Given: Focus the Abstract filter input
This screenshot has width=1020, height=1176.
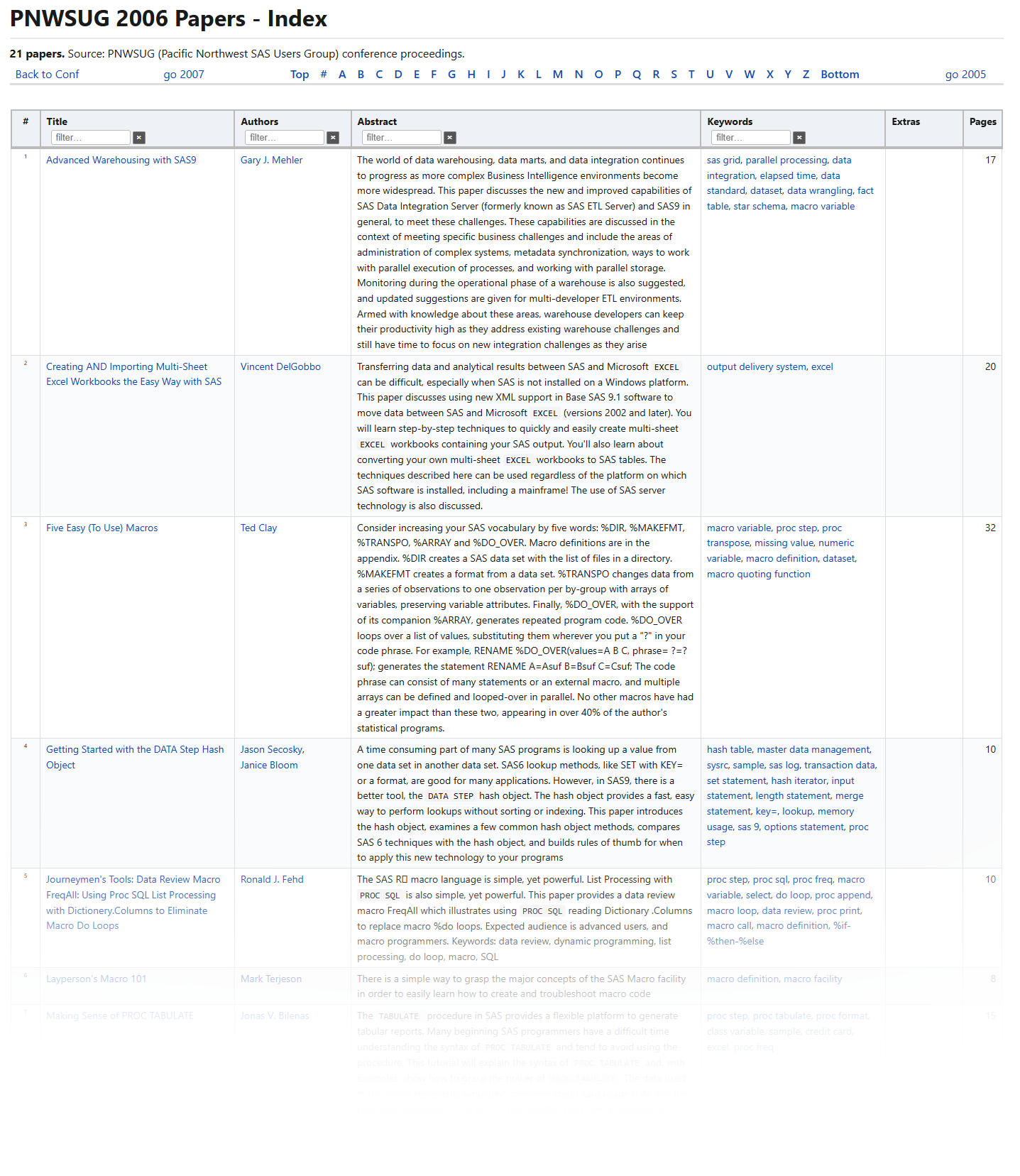Looking at the screenshot, I should pos(402,138).
